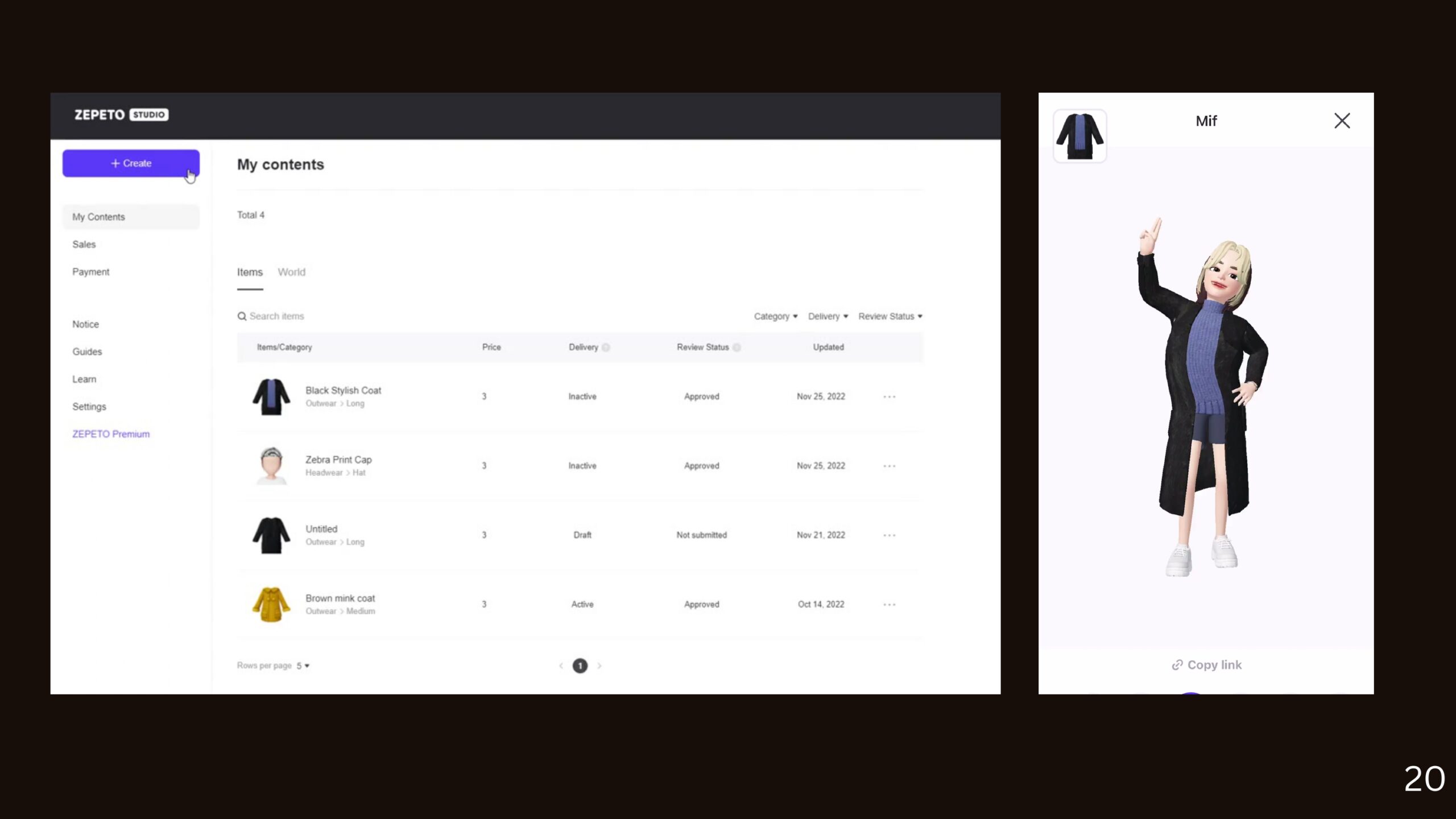Switch to the World tab
This screenshot has width=1456, height=819.
[292, 272]
